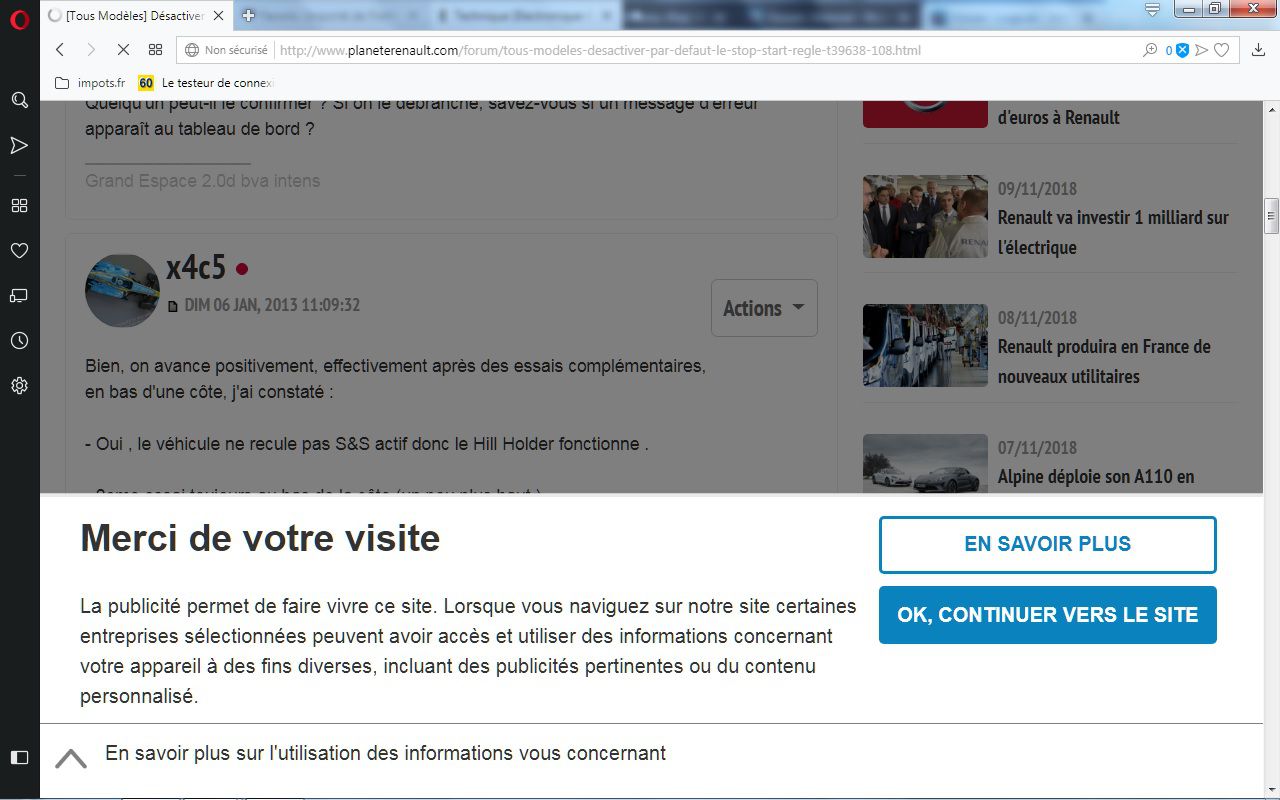Close the Tous Modèles tab
1280x800 pixels.
point(220,15)
